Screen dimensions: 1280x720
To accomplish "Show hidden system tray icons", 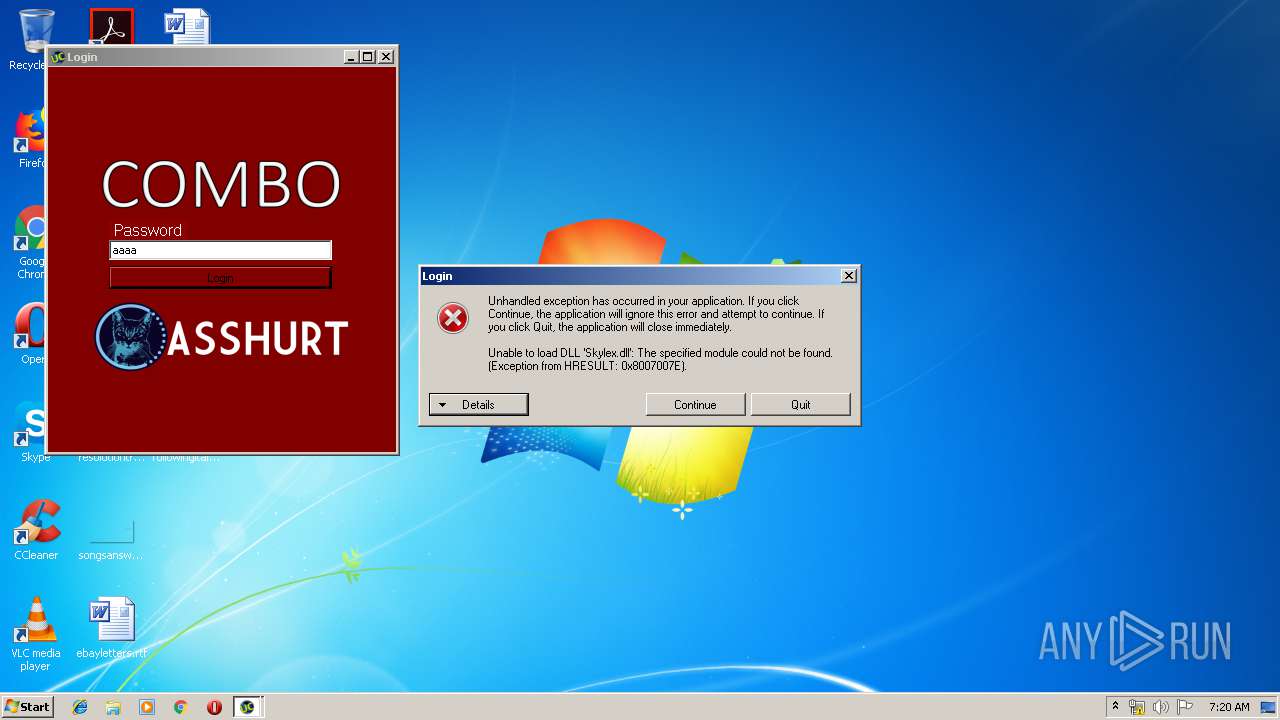I will [1115, 707].
